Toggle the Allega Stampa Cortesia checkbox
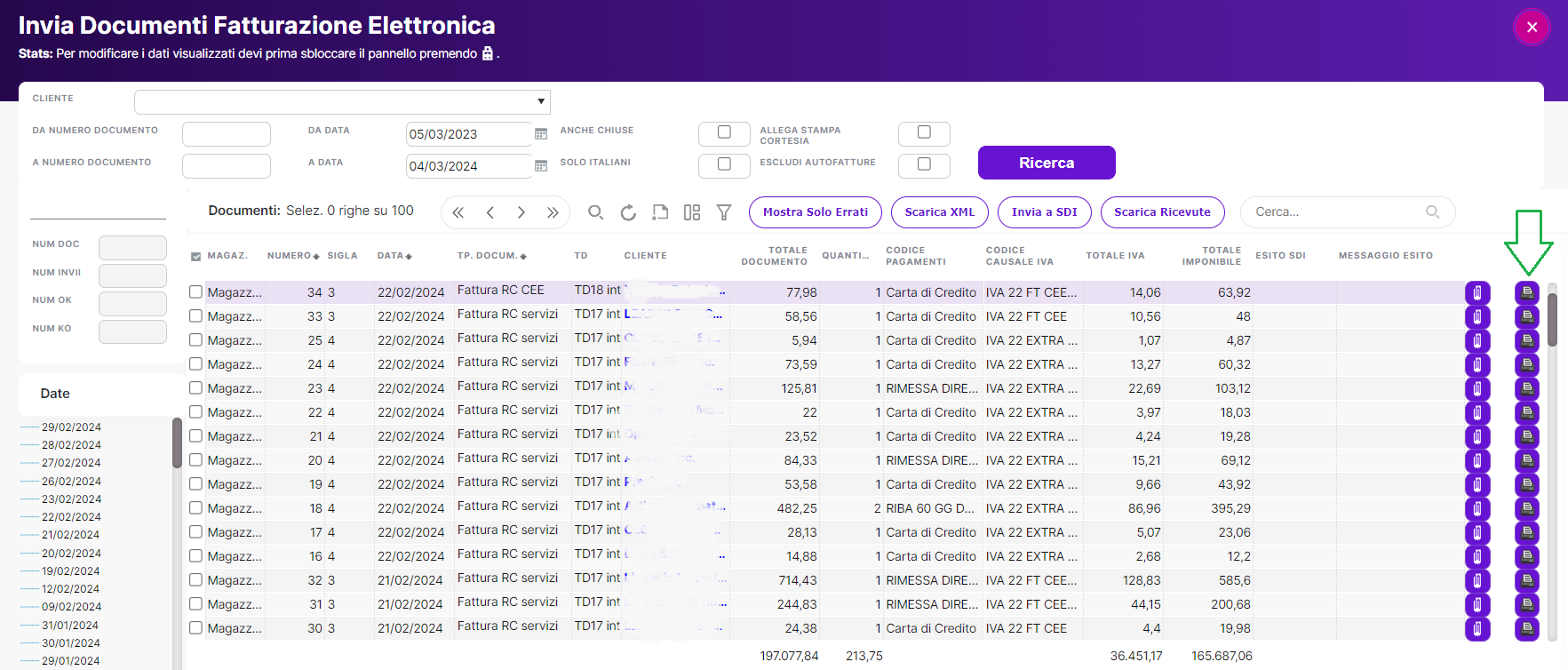 pyautogui.click(x=924, y=132)
